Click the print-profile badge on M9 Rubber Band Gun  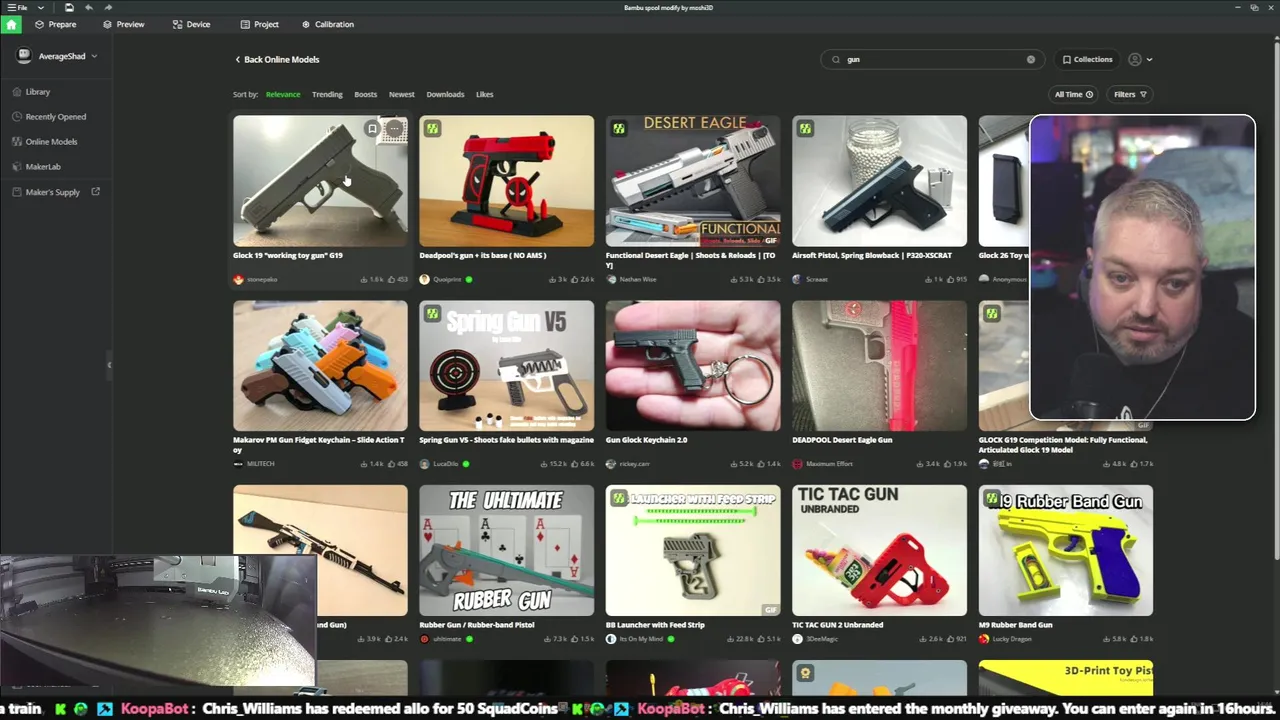991,498
